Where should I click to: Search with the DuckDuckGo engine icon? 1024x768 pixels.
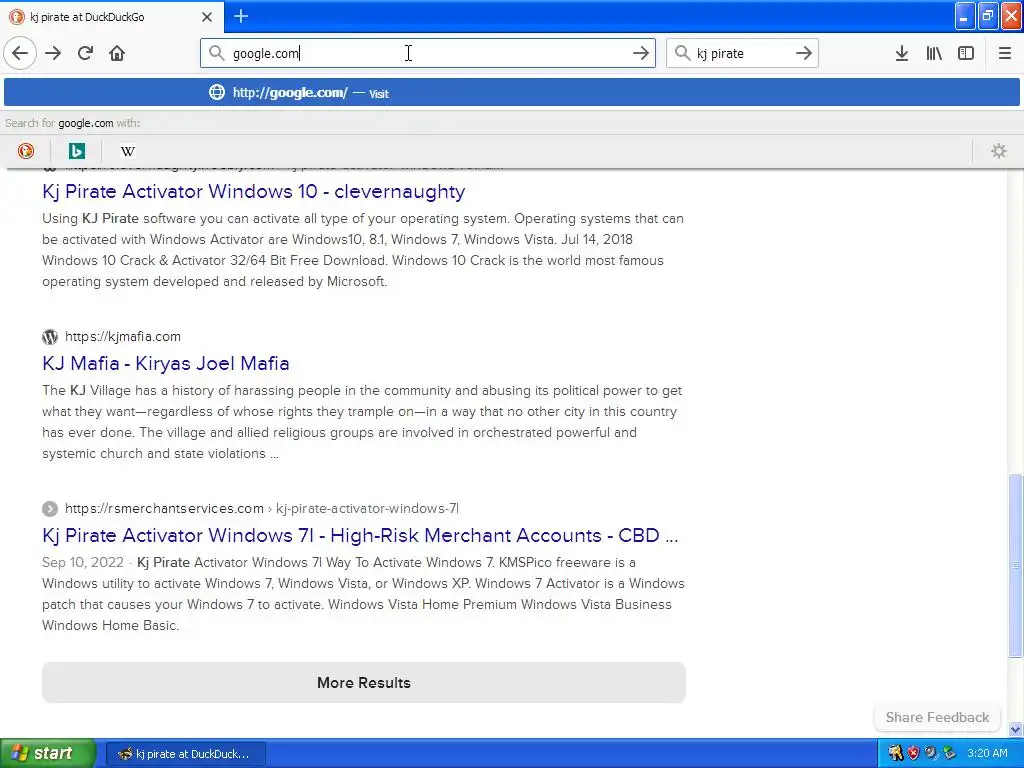click(25, 151)
